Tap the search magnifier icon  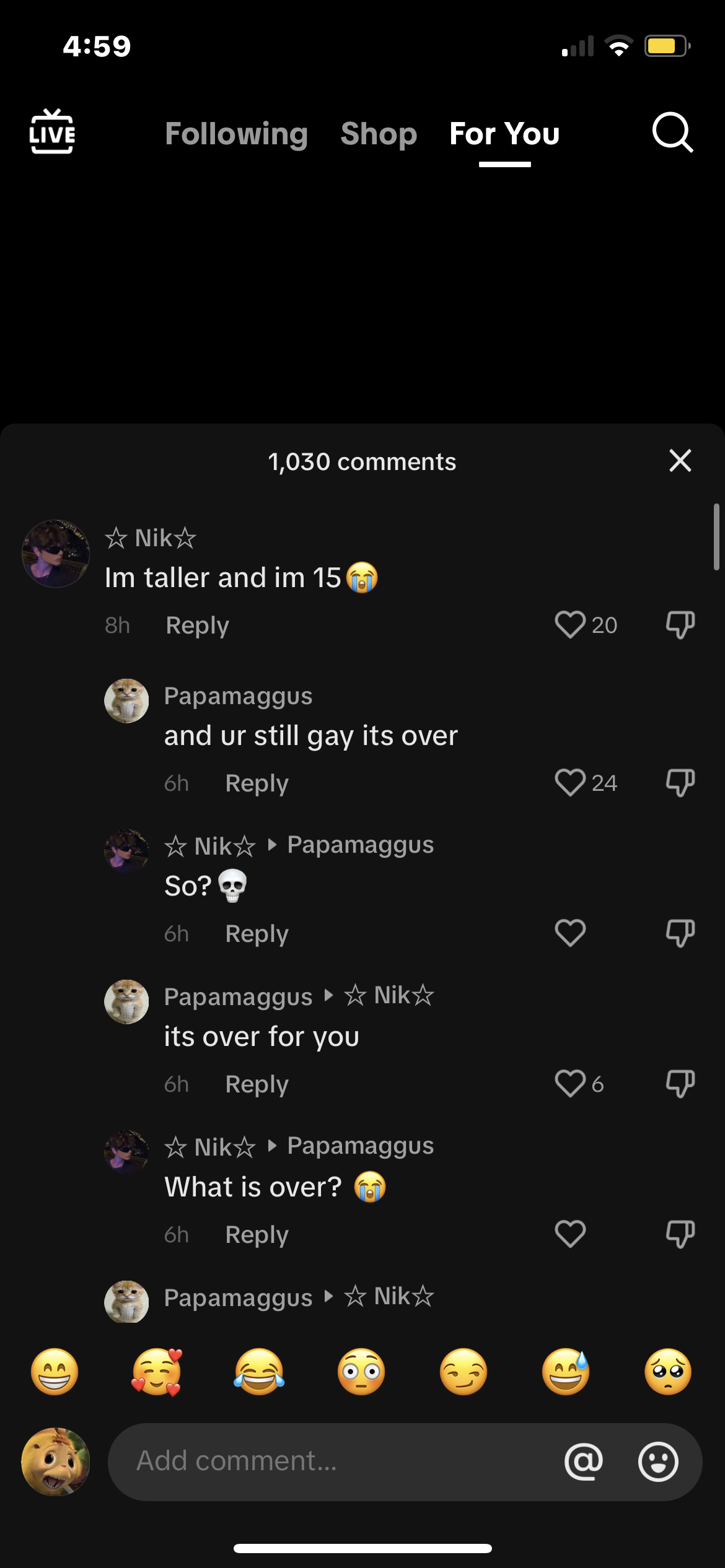coord(672,133)
